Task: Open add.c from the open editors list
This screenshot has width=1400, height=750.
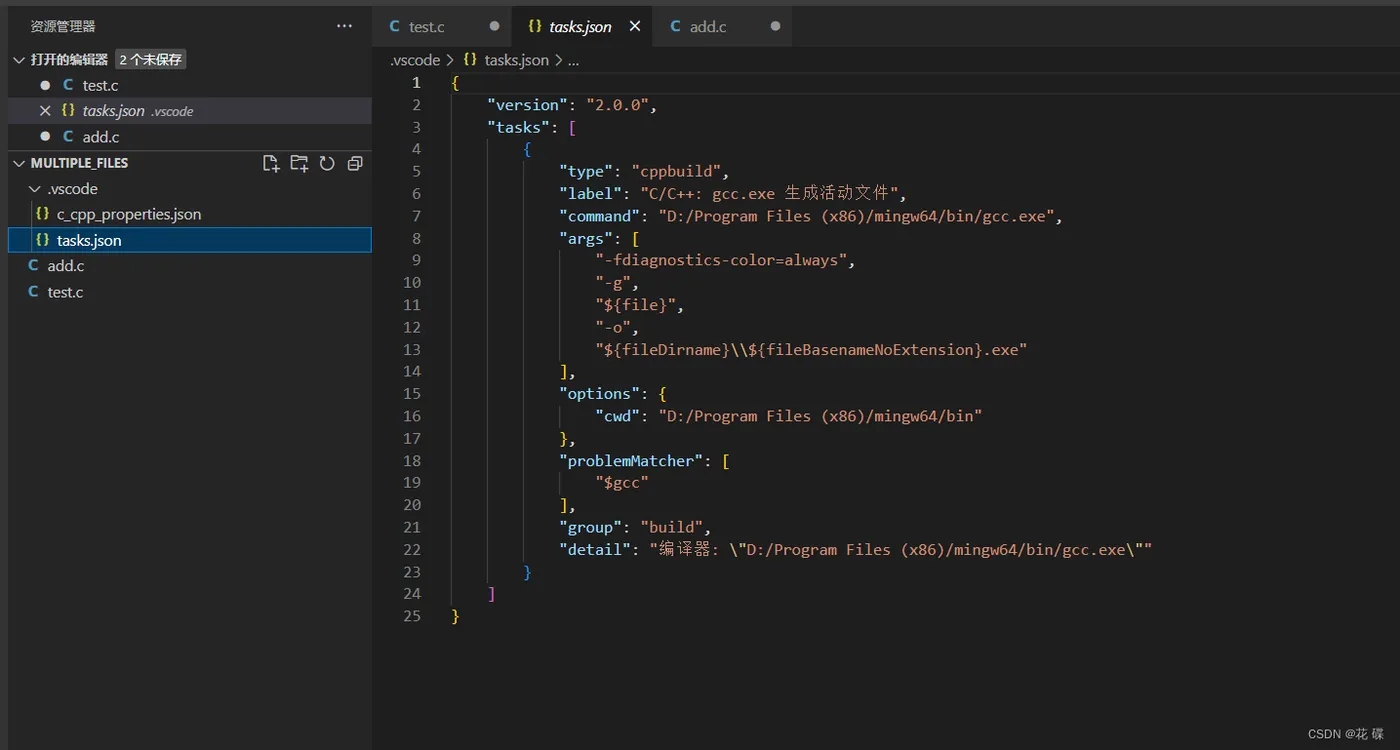Action: [x=190, y=137]
